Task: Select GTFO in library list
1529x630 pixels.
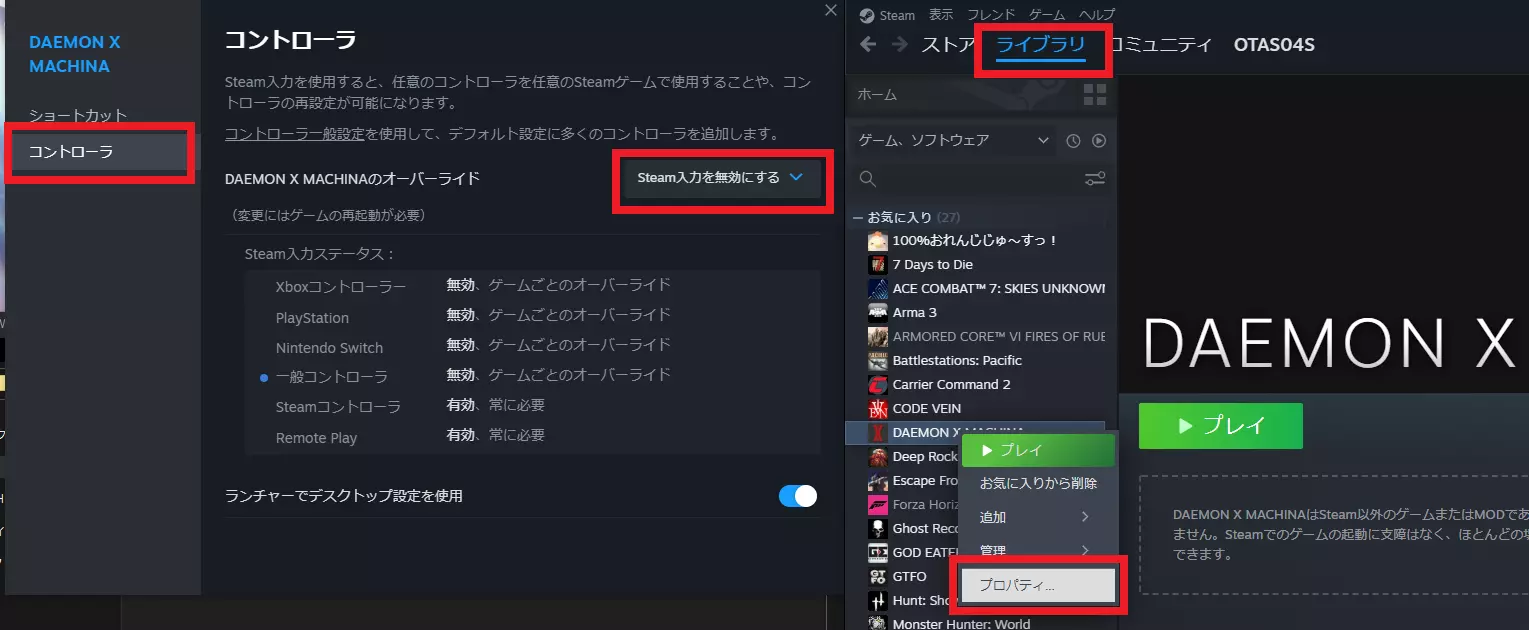Action: pyautogui.click(x=910, y=577)
